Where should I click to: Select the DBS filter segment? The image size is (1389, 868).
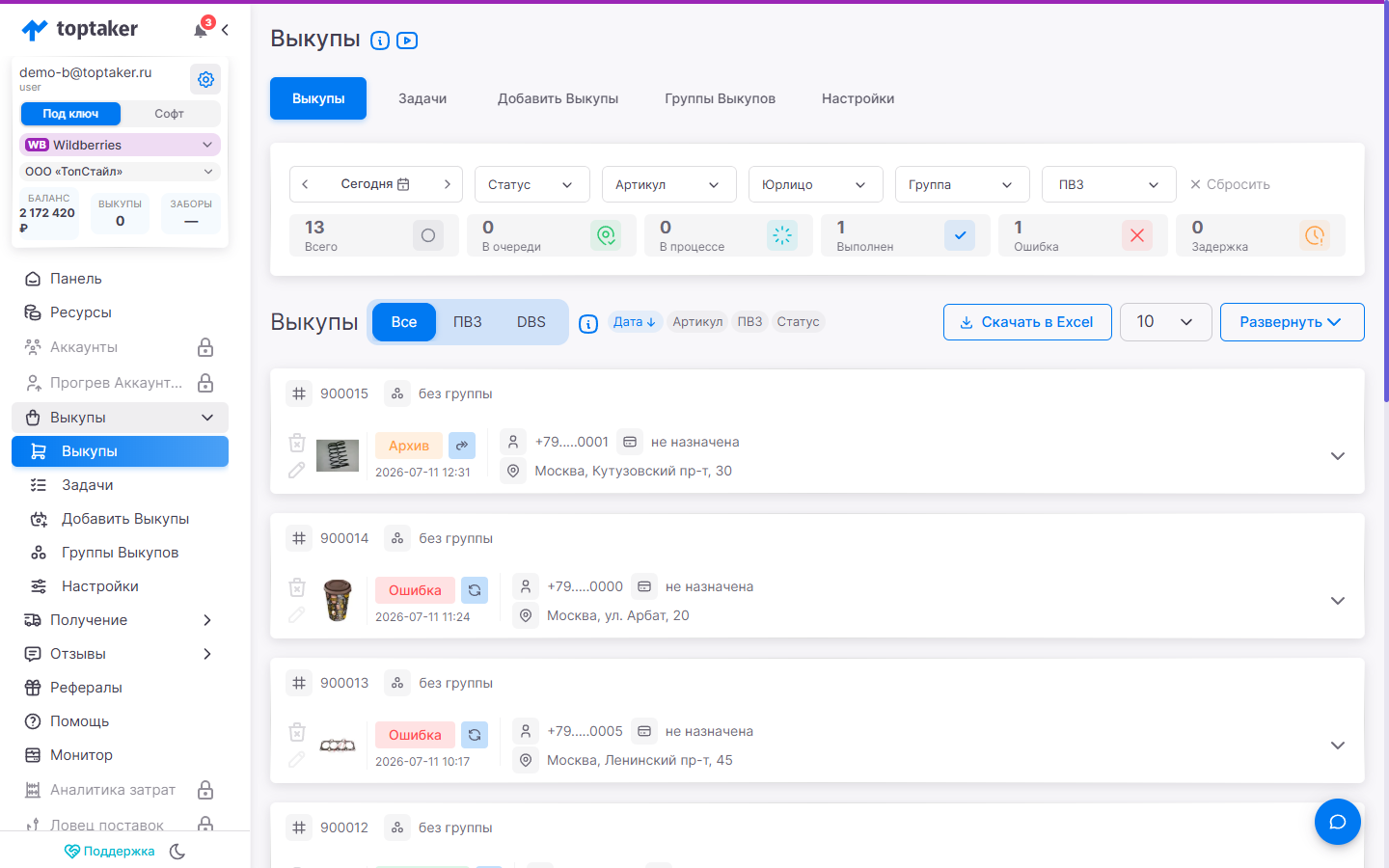click(531, 322)
